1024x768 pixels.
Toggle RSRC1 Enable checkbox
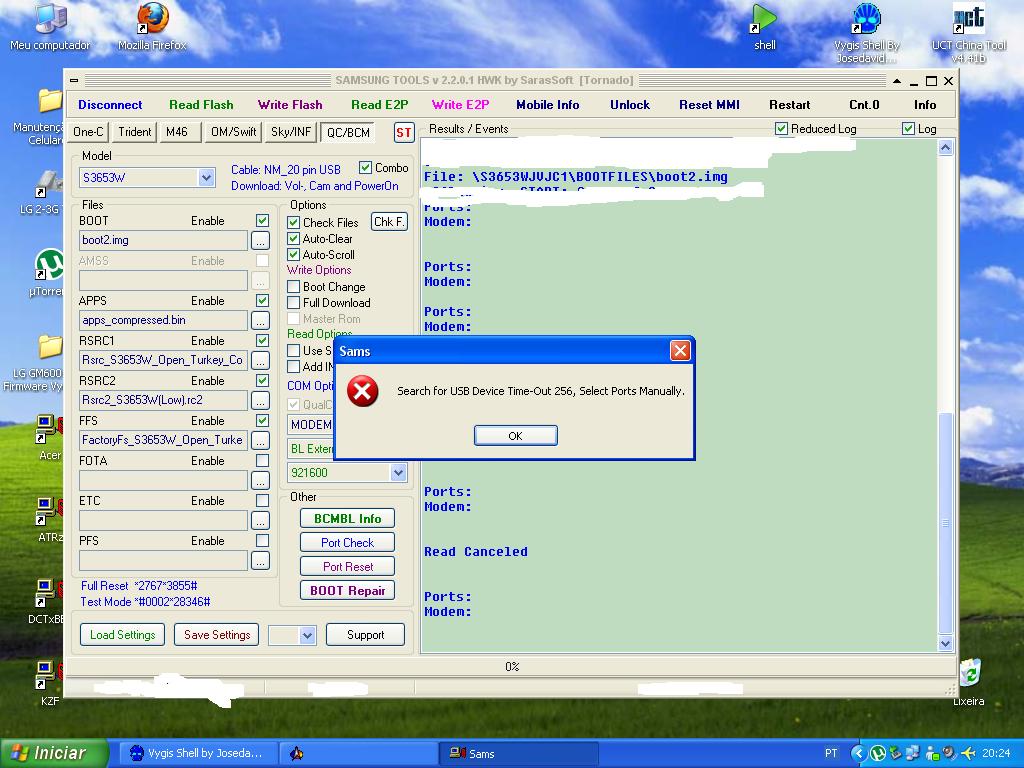263,340
